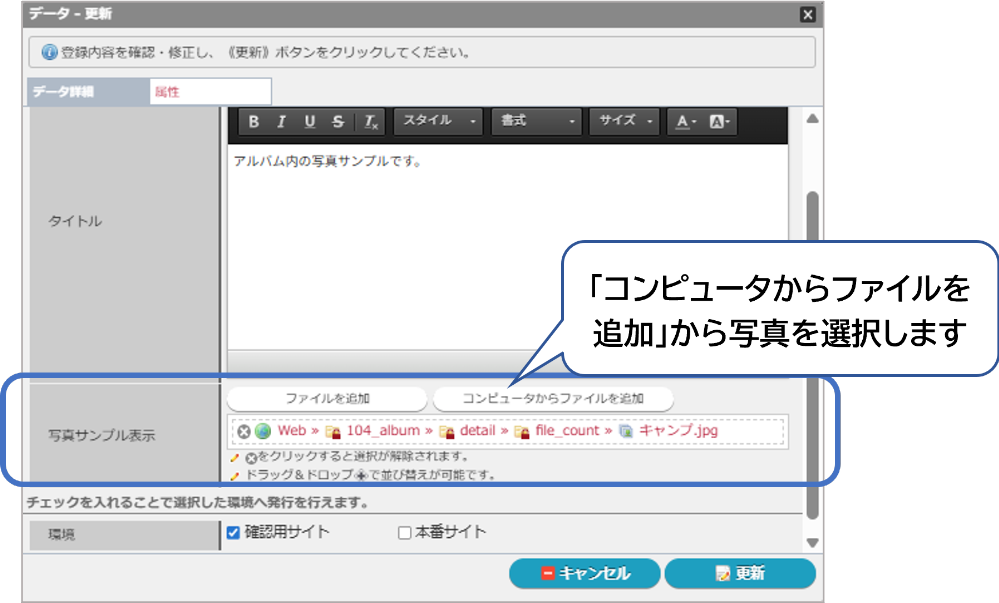The width and height of the screenshot is (999, 603).
Task: Open the background color picker
Action: 721,122
